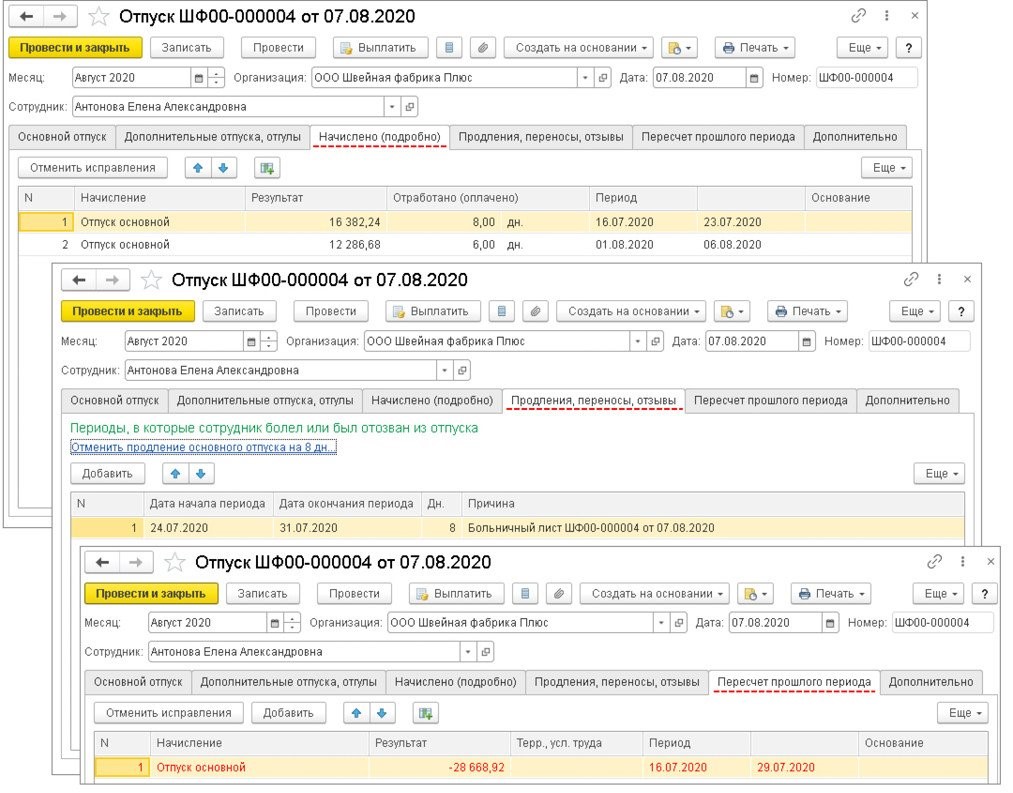This screenshot has height=793, width=1013.
Task: Switch to Основной отпуск tab in top window
Action: click(62, 137)
